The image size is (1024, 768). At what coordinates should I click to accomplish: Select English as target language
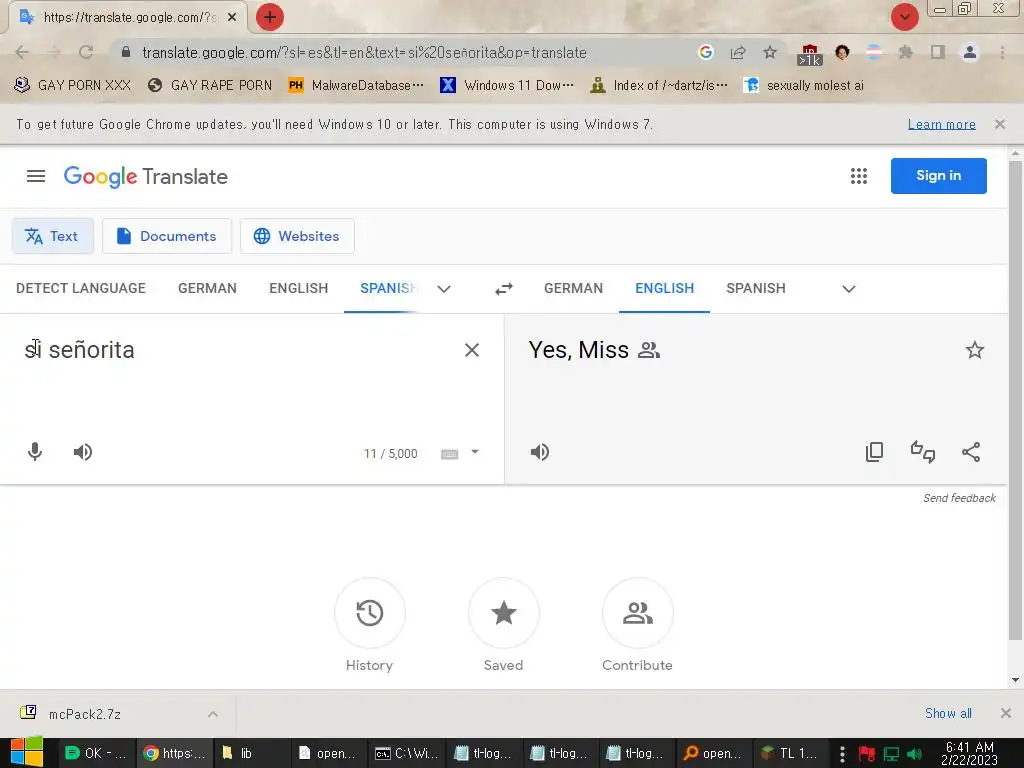pos(664,288)
